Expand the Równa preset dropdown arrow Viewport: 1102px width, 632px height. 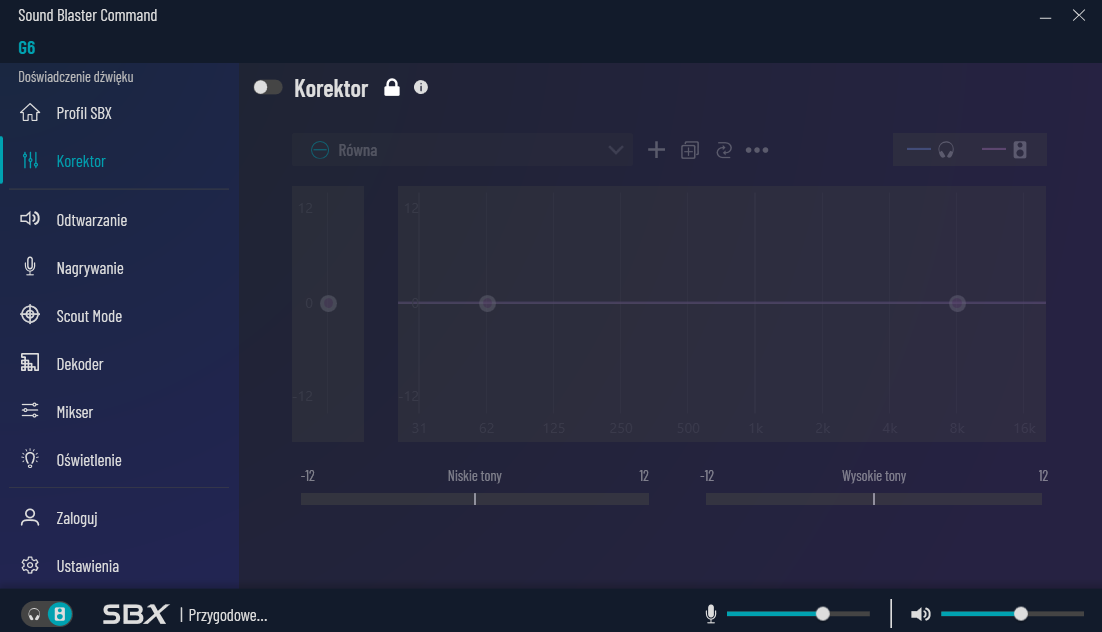click(x=616, y=150)
